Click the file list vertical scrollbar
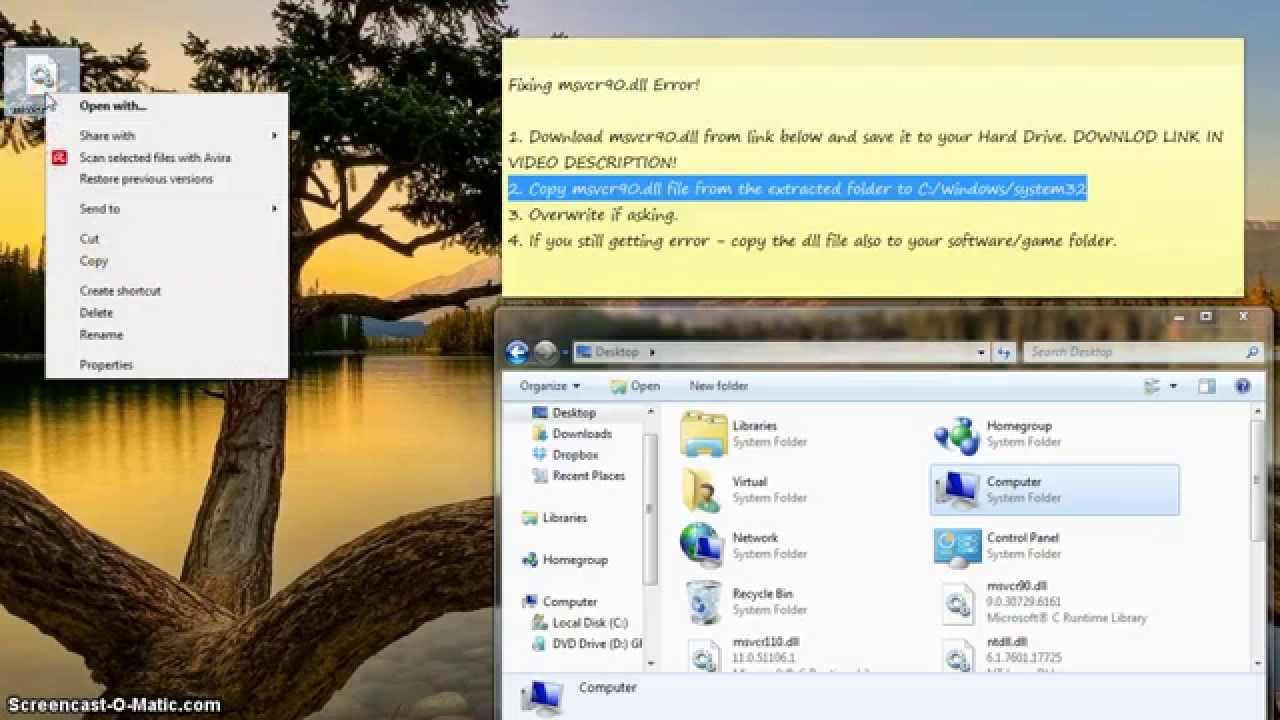 click(1258, 480)
